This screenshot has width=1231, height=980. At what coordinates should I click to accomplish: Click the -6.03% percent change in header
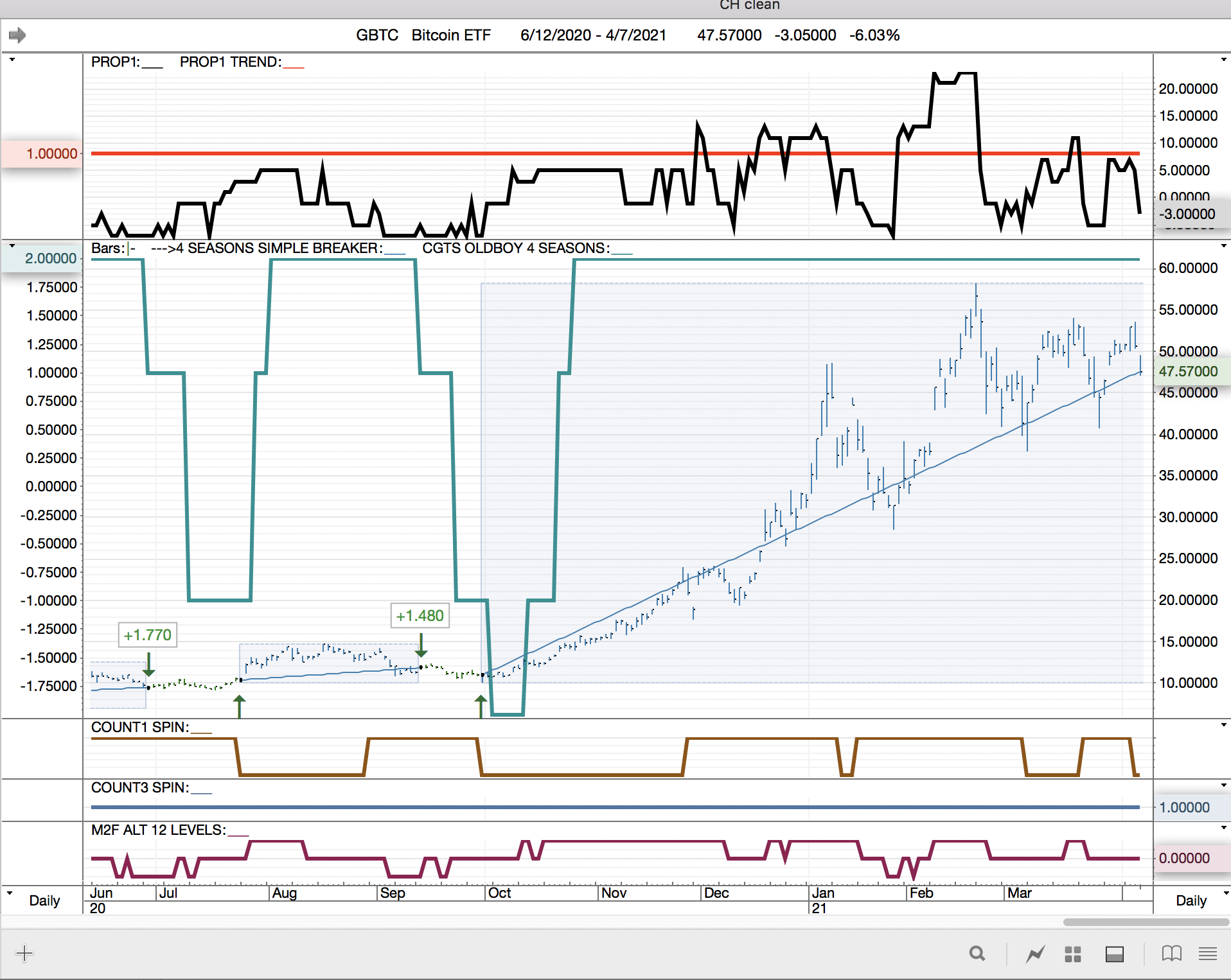tap(874, 35)
